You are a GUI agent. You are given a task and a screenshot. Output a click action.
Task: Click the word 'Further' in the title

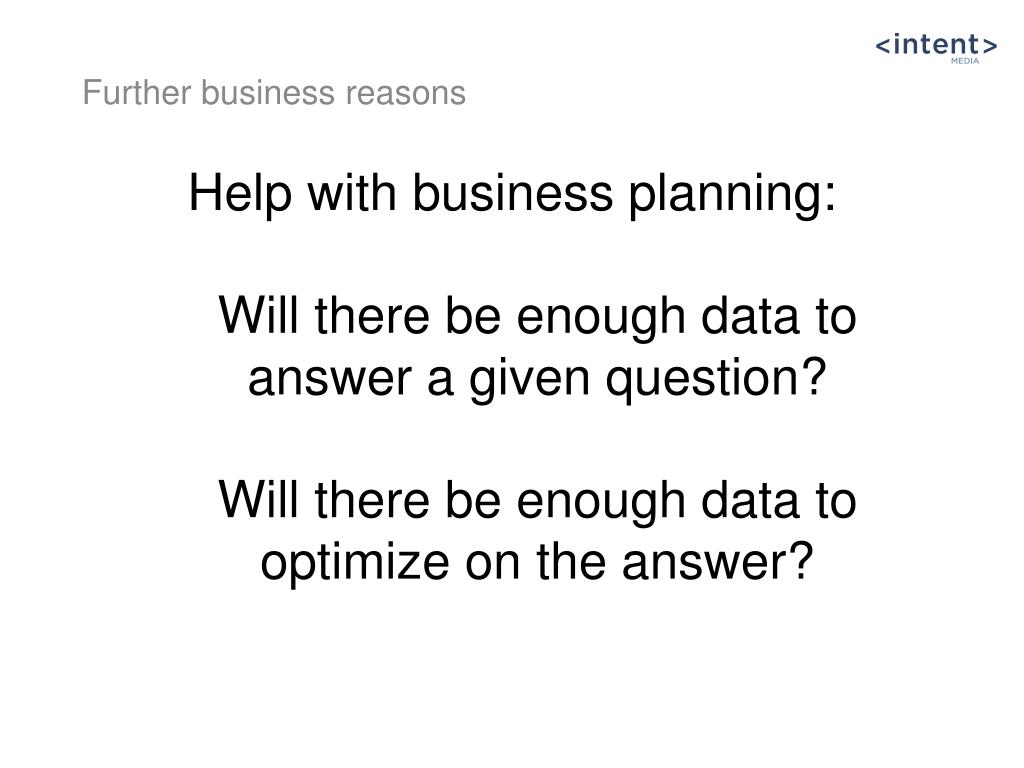136,92
